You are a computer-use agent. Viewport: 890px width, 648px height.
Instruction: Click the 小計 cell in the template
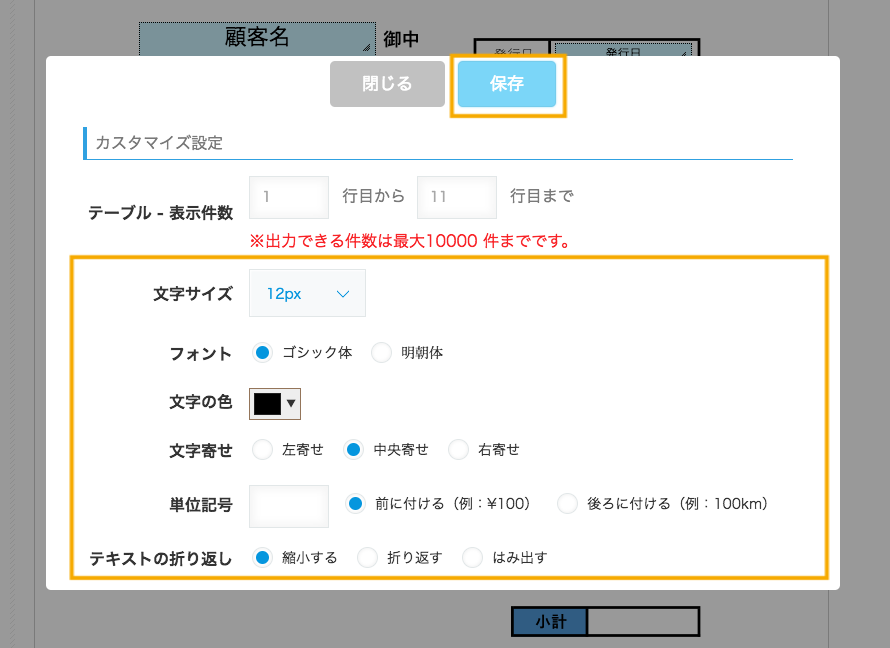(x=549, y=622)
